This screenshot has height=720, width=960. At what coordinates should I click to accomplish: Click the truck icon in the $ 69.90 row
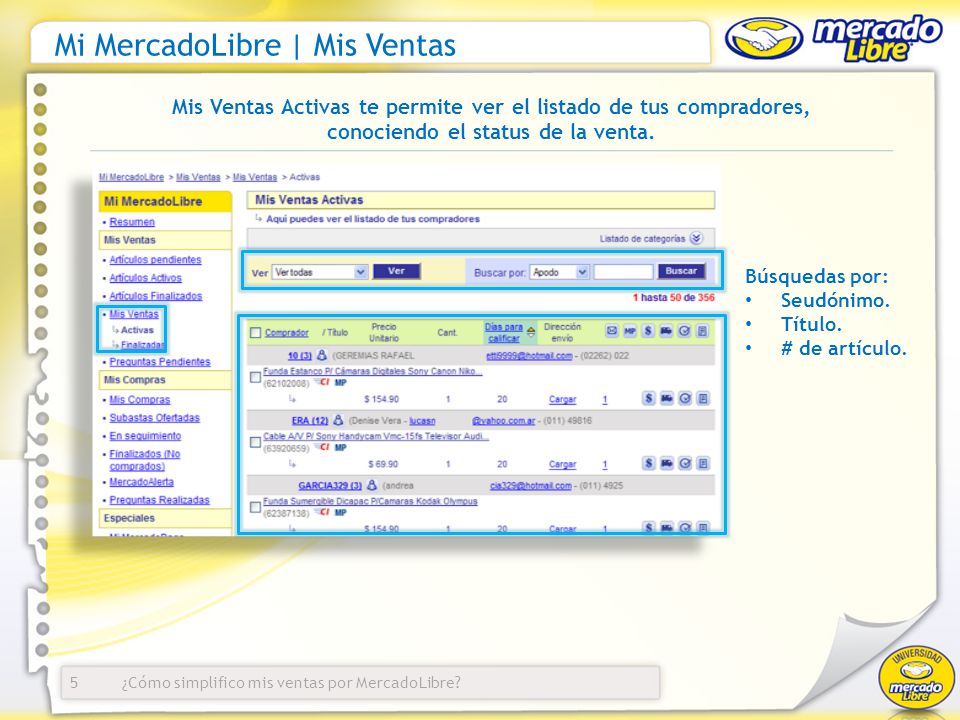667,463
